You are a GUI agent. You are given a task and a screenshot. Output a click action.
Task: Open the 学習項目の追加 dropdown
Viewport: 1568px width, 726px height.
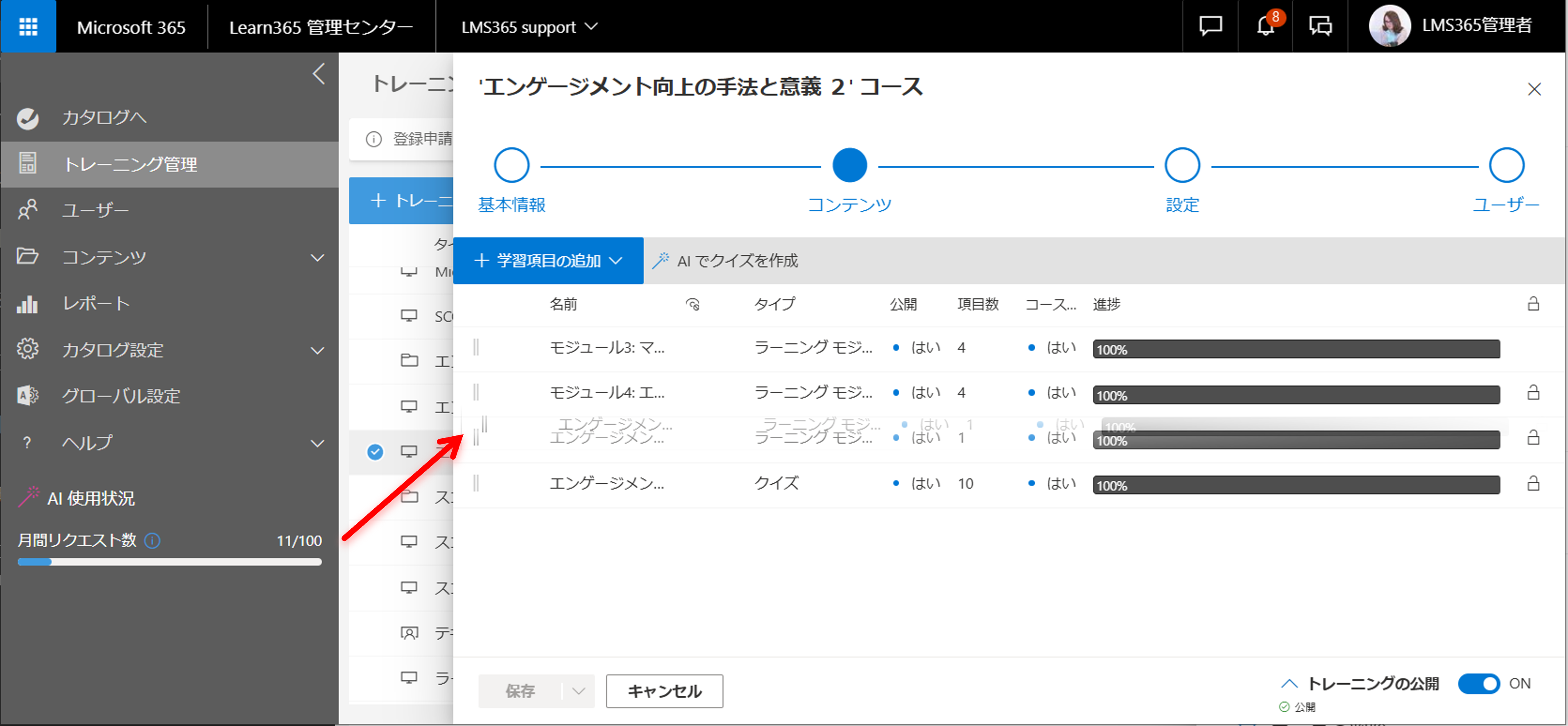point(548,260)
